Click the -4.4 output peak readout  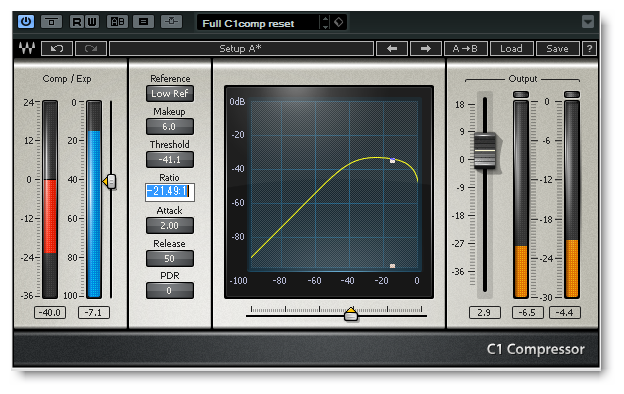[x=565, y=313]
